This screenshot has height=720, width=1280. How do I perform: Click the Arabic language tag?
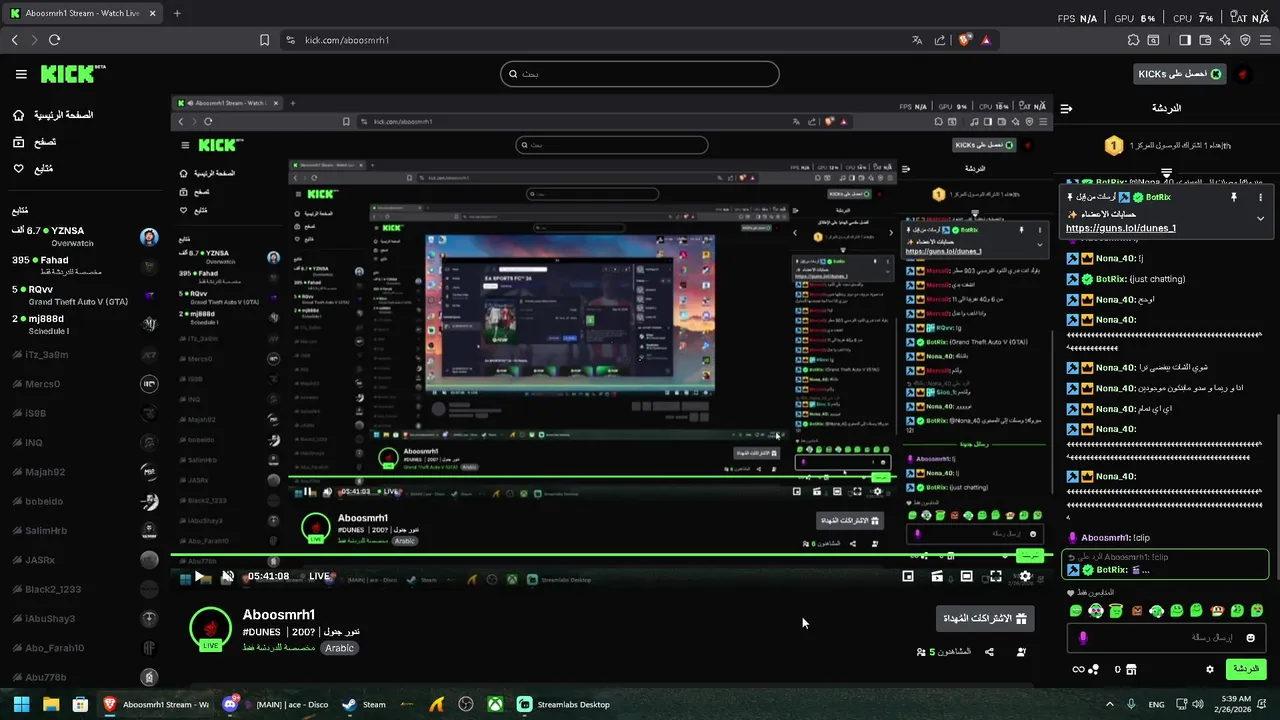(x=340, y=648)
